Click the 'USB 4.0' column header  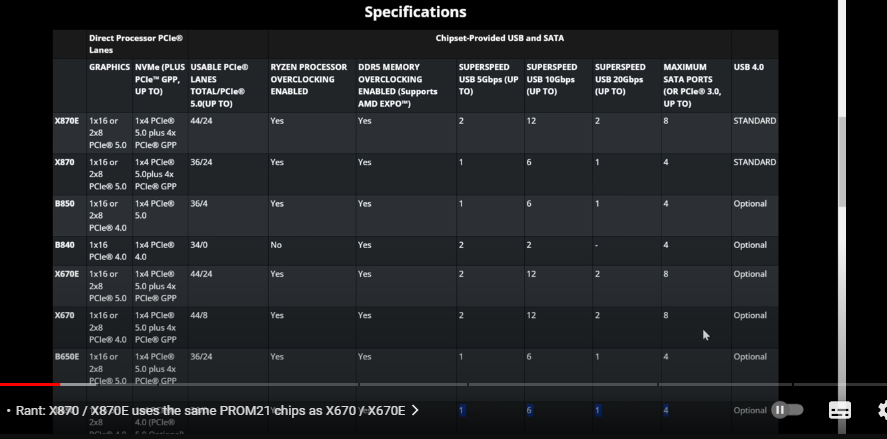[748, 67]
